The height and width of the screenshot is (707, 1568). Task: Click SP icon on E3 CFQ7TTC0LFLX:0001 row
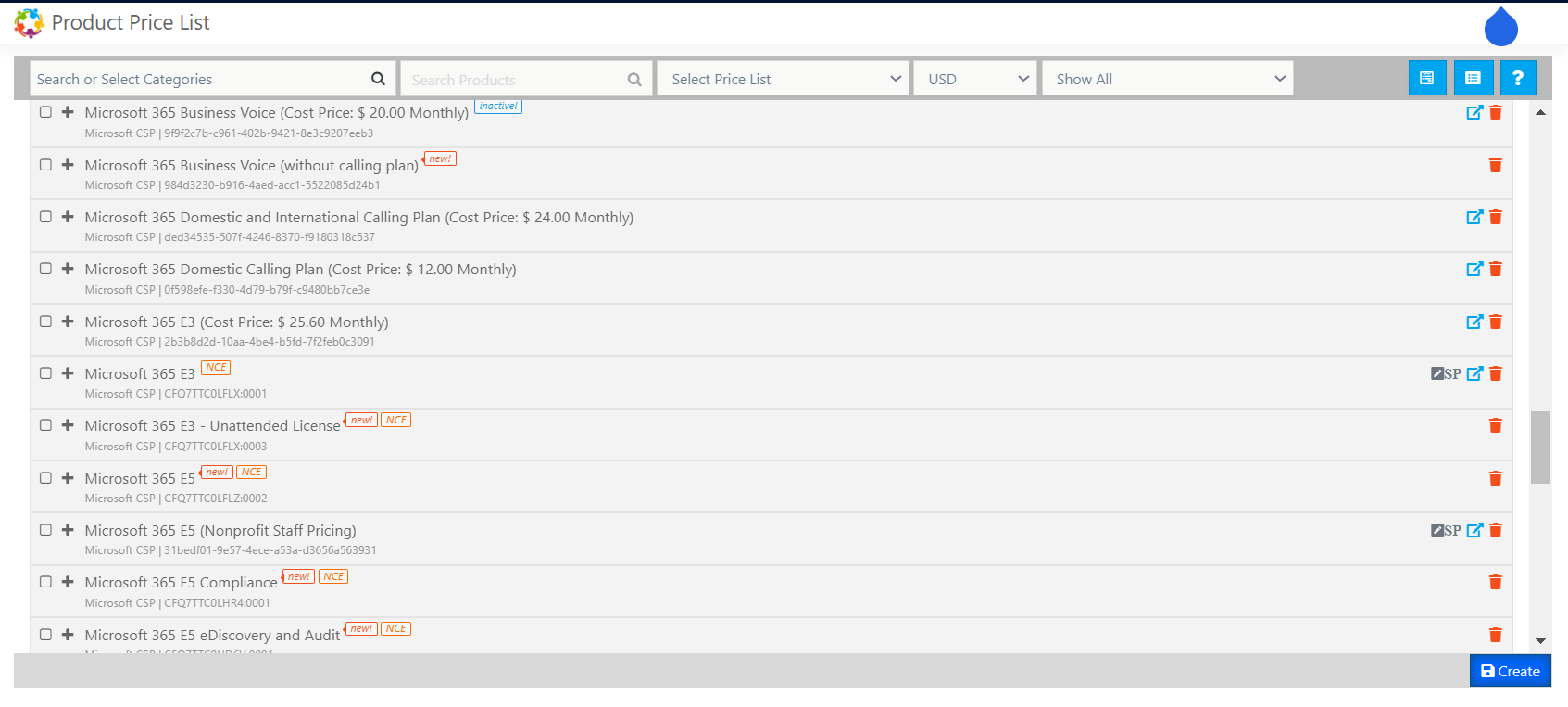(1446, 373)
